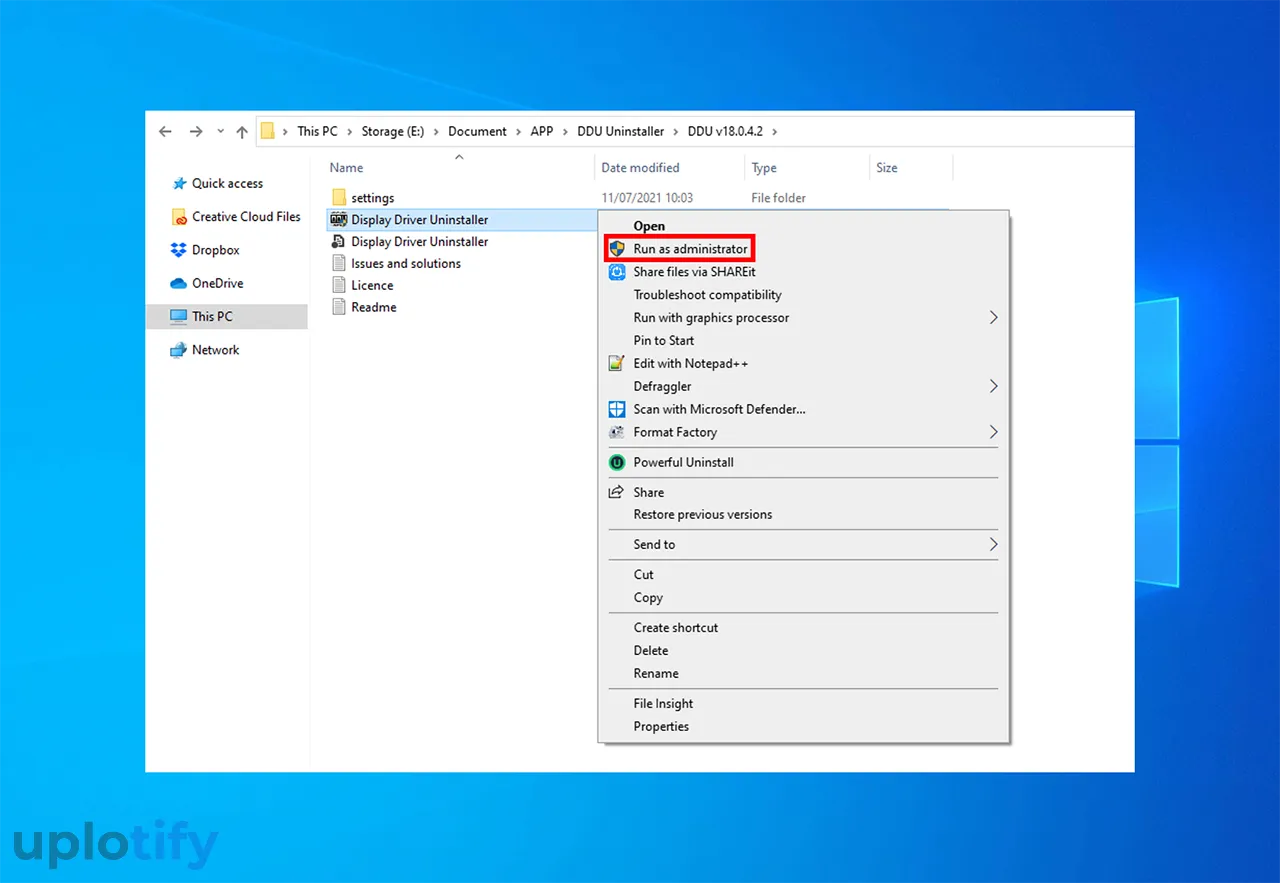The height and width of the screenshot is (883, 1280).
Task: Click the OneDrive cloud icon
Action: tap(179, 283)
